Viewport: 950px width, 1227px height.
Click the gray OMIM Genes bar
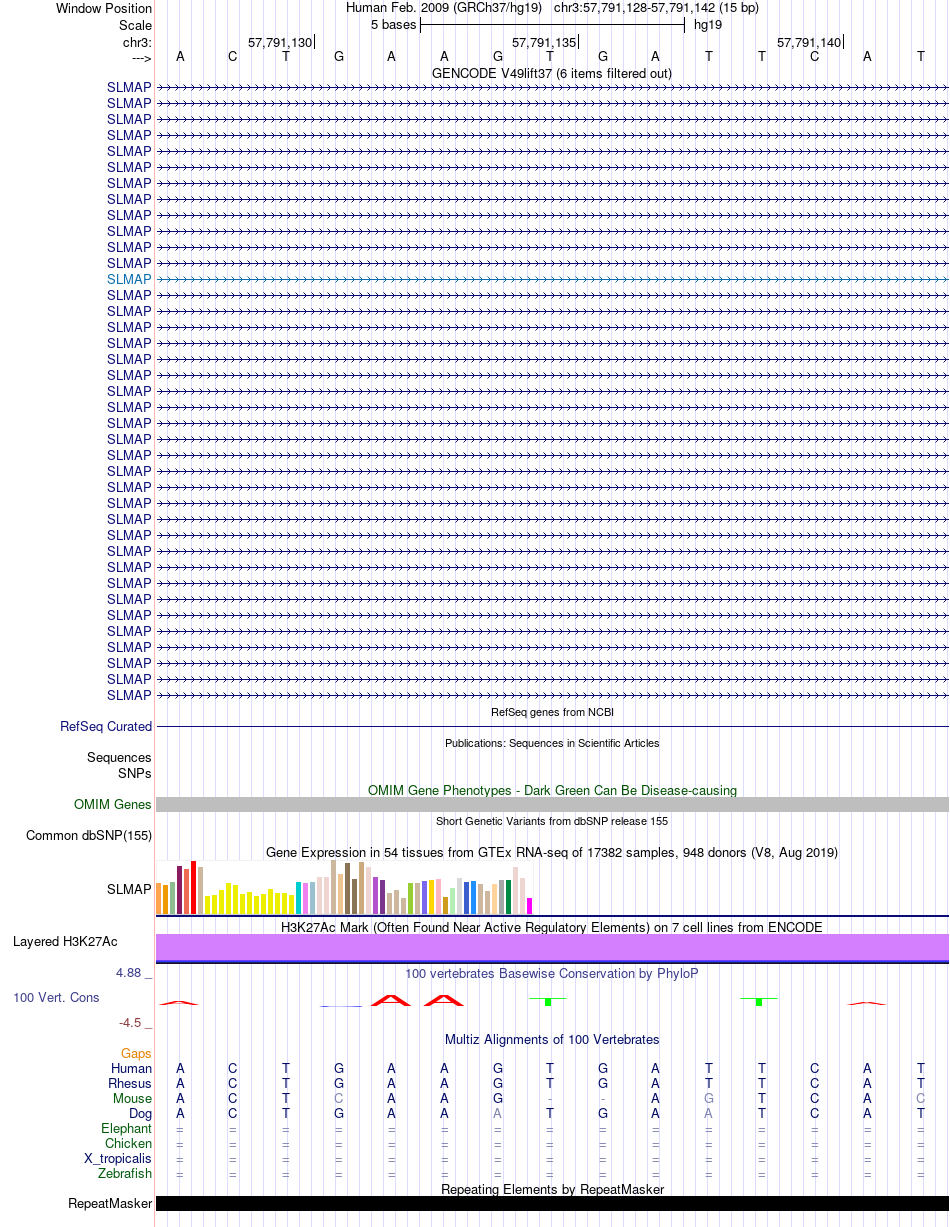point(552,805)
